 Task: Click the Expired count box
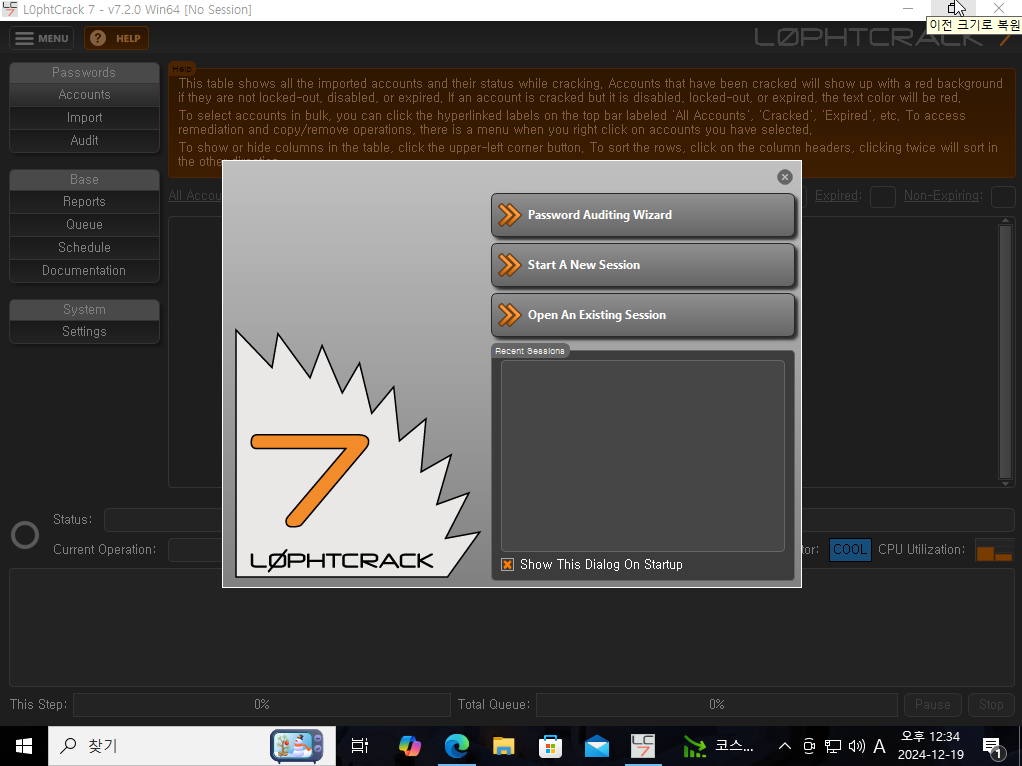tap(883, 196)
